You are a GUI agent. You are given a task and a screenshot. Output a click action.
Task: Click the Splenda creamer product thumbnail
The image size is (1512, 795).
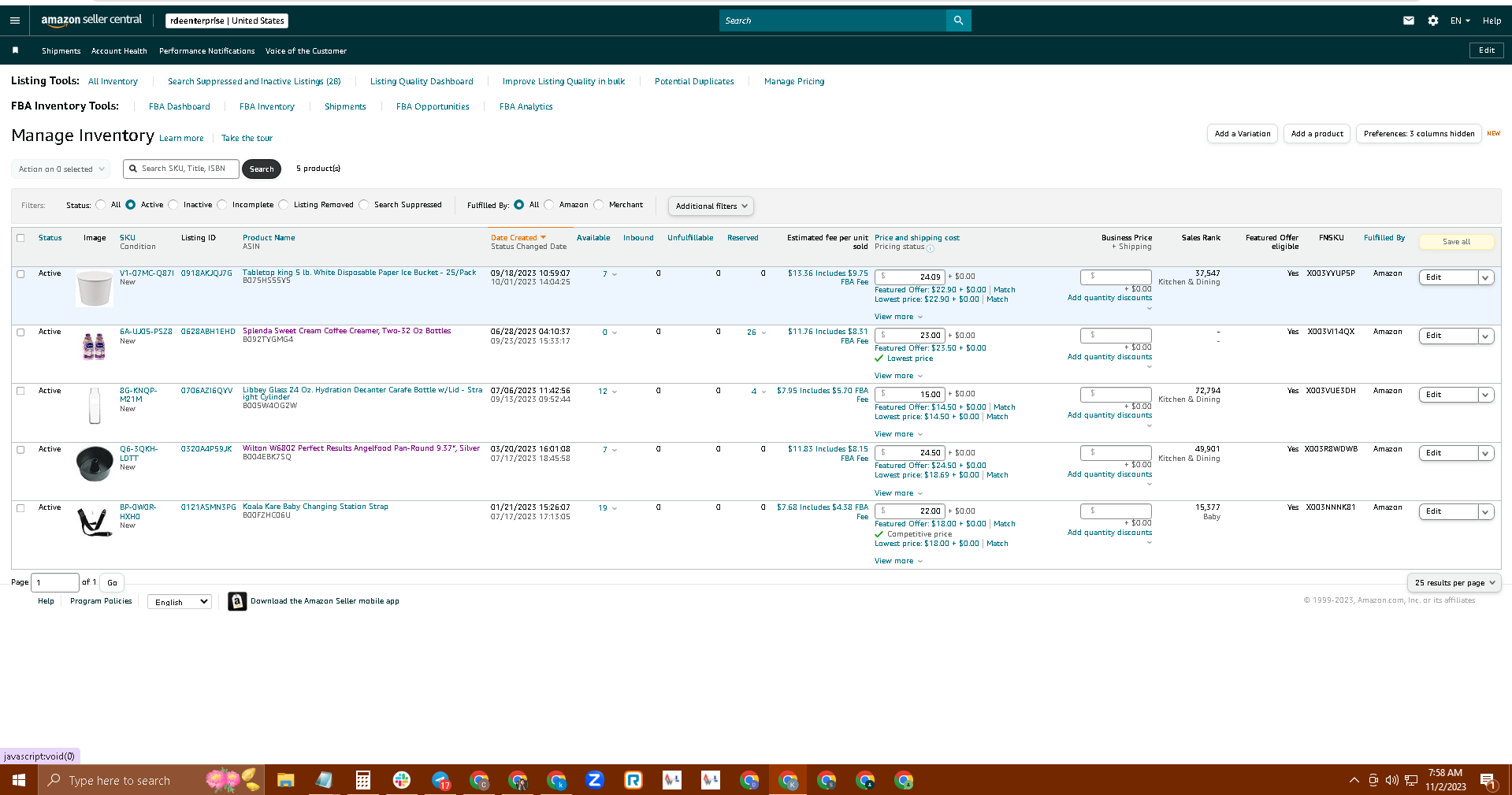95,347
